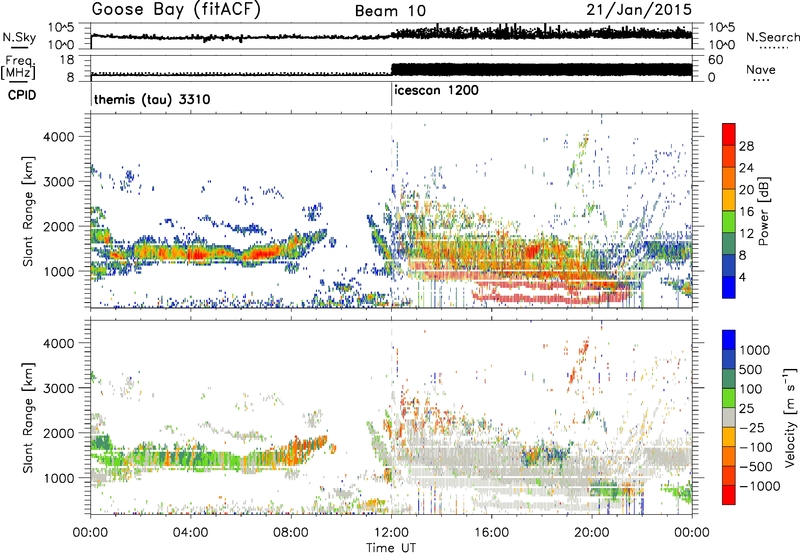
Task: Click the 60 tick on the Nave axis
Action: point(715,60)
